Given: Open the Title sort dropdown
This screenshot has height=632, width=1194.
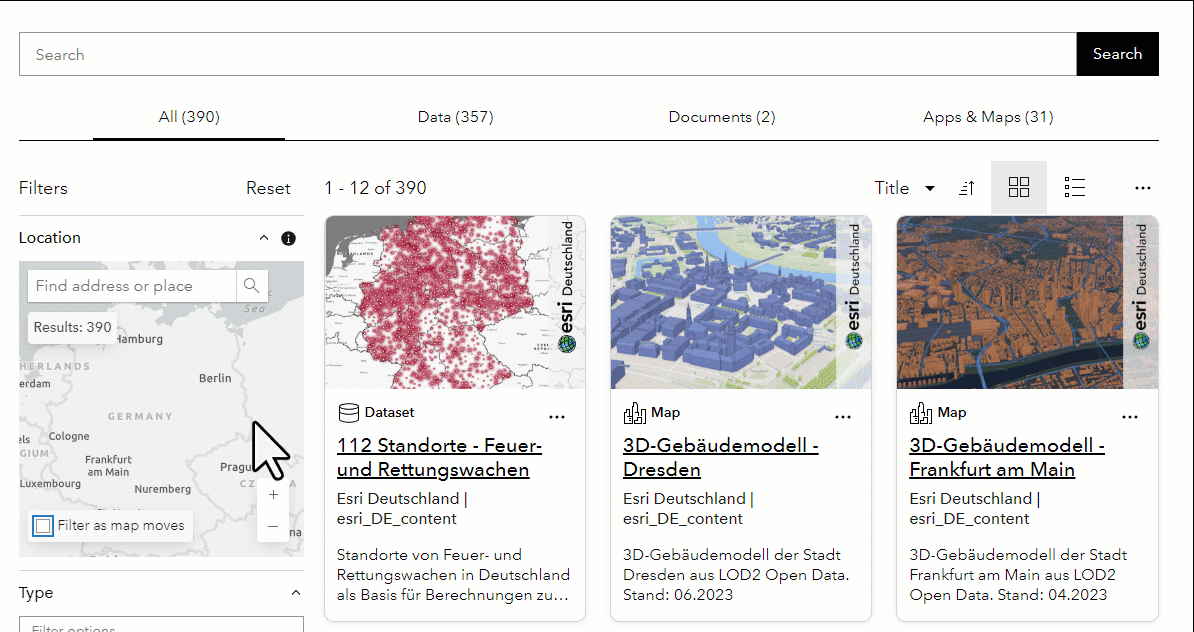Looking at the screenshot, I should point(905,188).
